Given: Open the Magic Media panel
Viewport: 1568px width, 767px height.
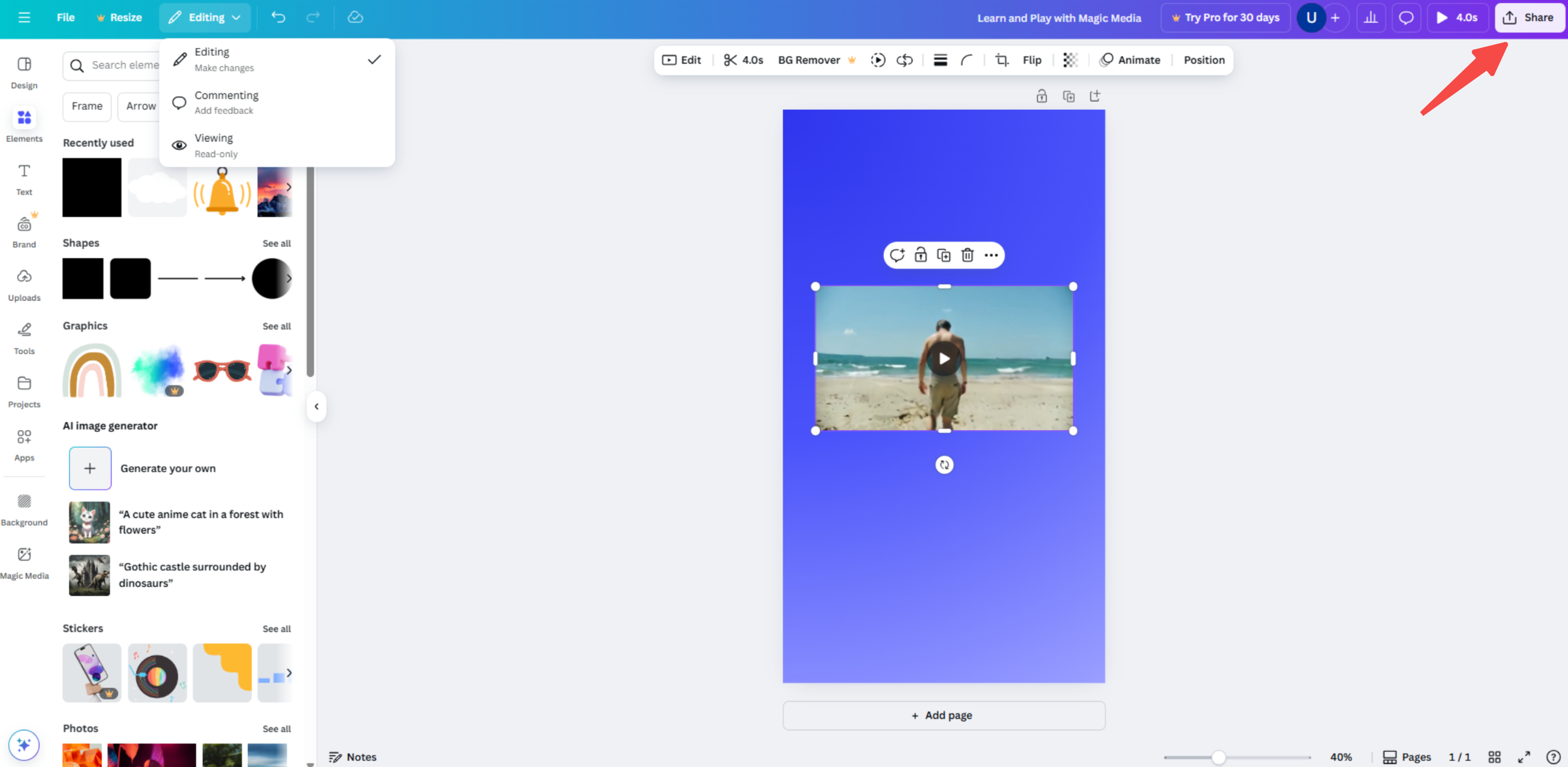Looking at the screenshot, I should click(x=25, y=561).
